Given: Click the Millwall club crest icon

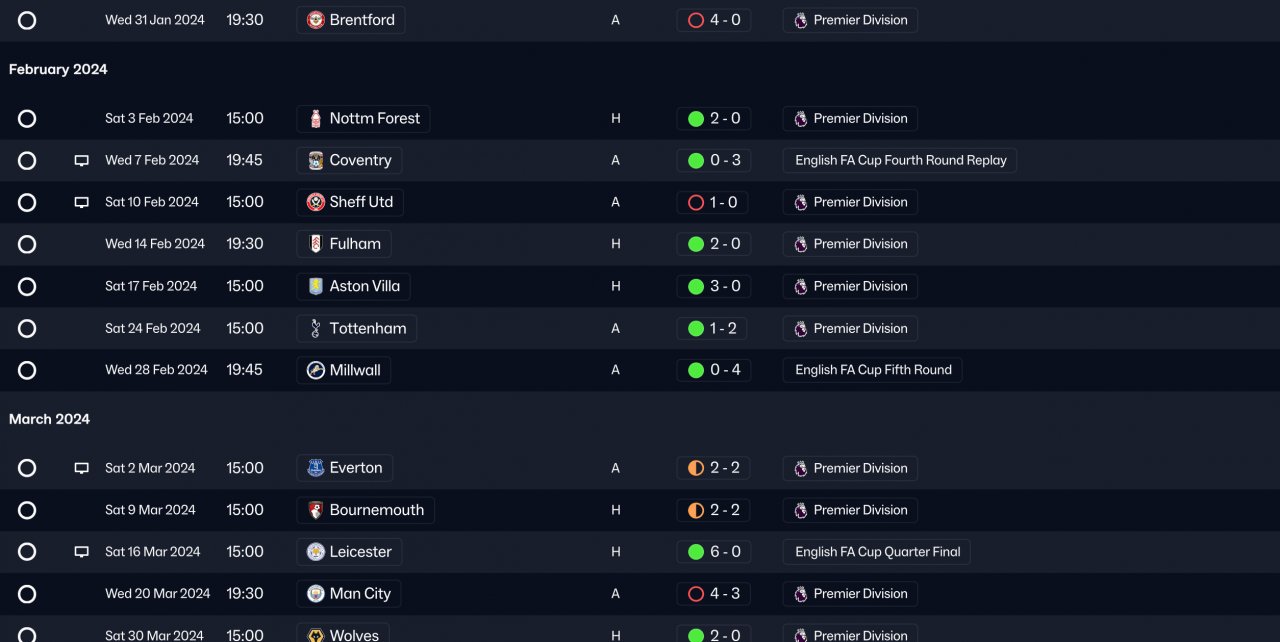Looking at the screenshot, I should (x=316, y=370).
